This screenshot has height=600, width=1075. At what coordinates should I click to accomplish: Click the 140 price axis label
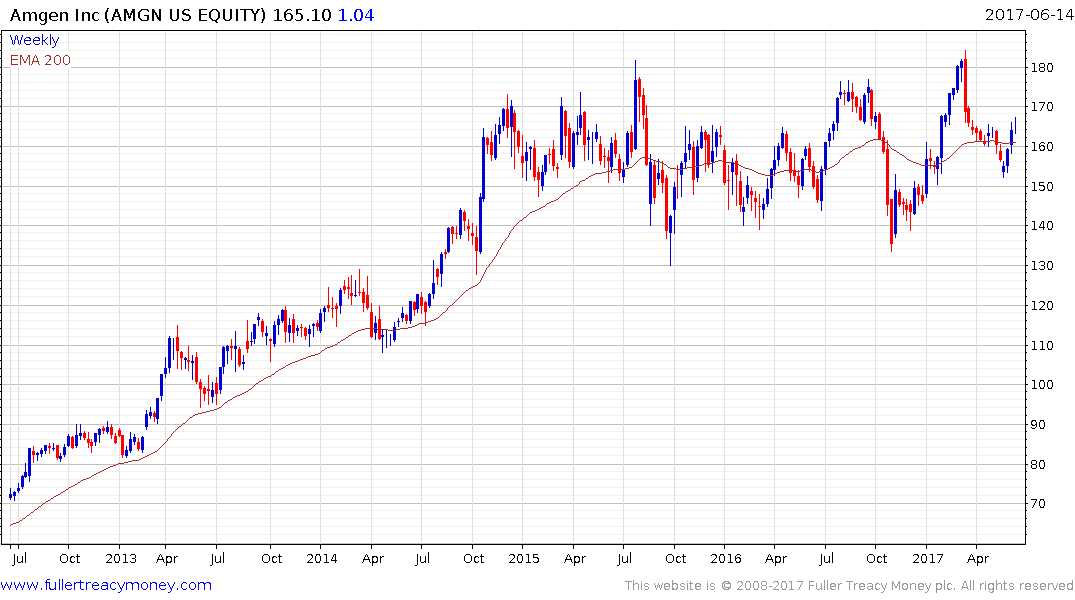(1042, 226)
